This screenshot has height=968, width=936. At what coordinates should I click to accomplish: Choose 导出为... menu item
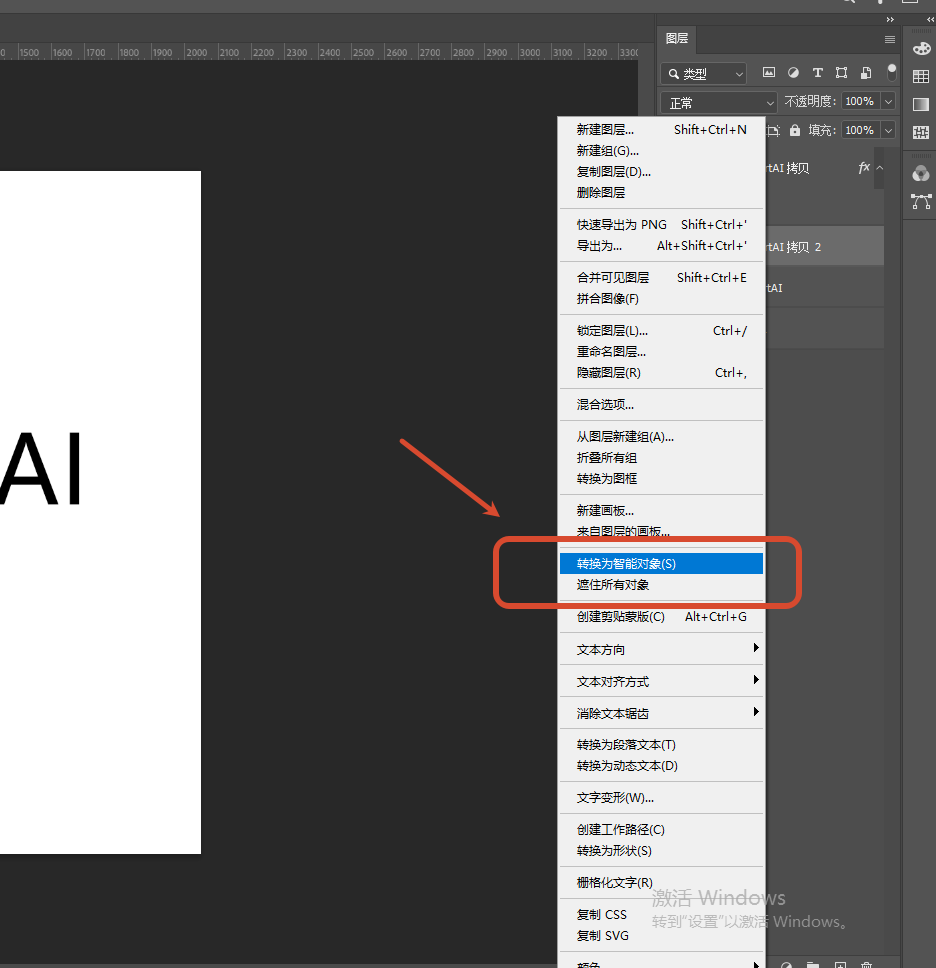tap(661, 246)
